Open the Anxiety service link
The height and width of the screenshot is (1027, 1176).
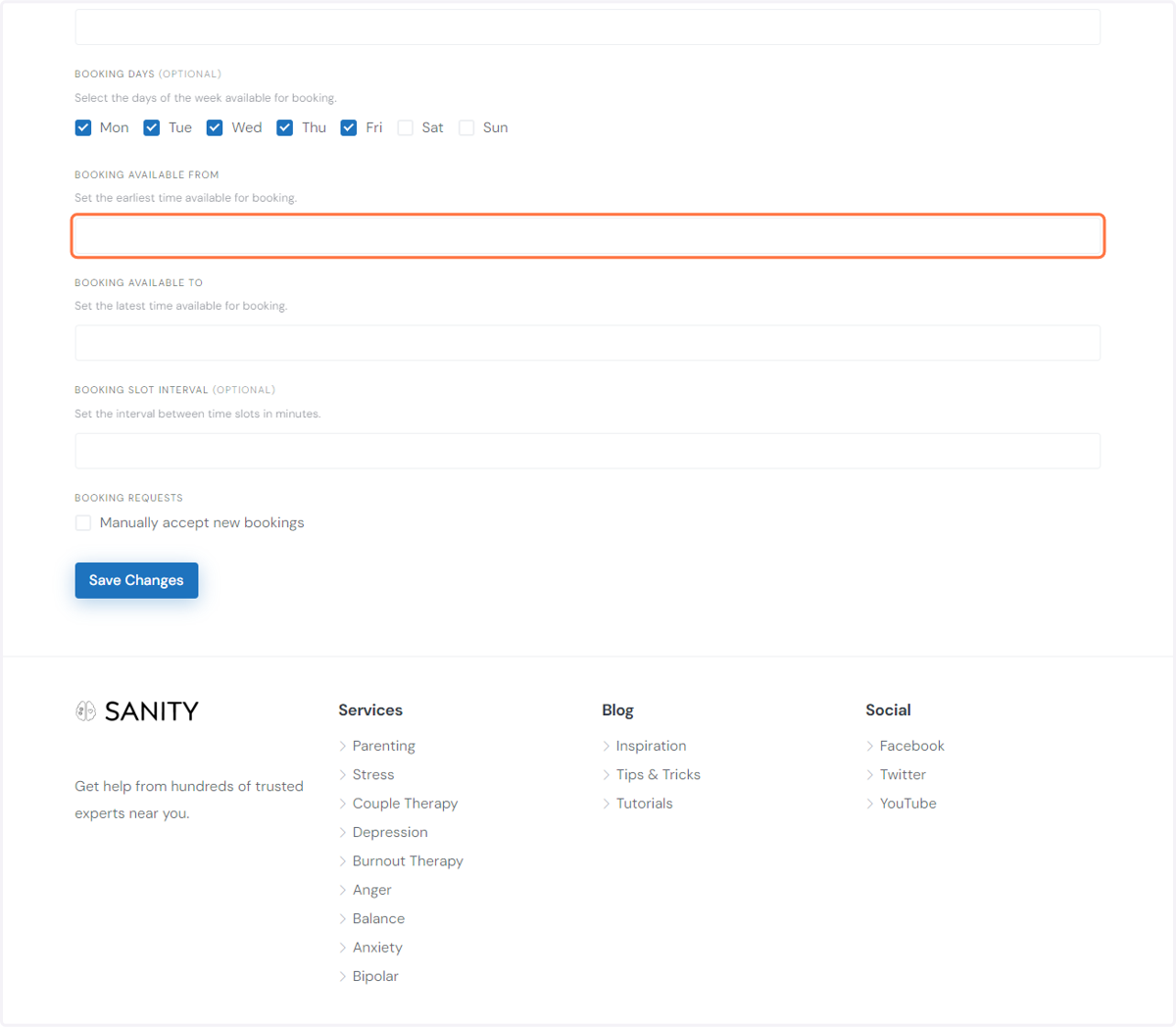(x=377, y=948)
